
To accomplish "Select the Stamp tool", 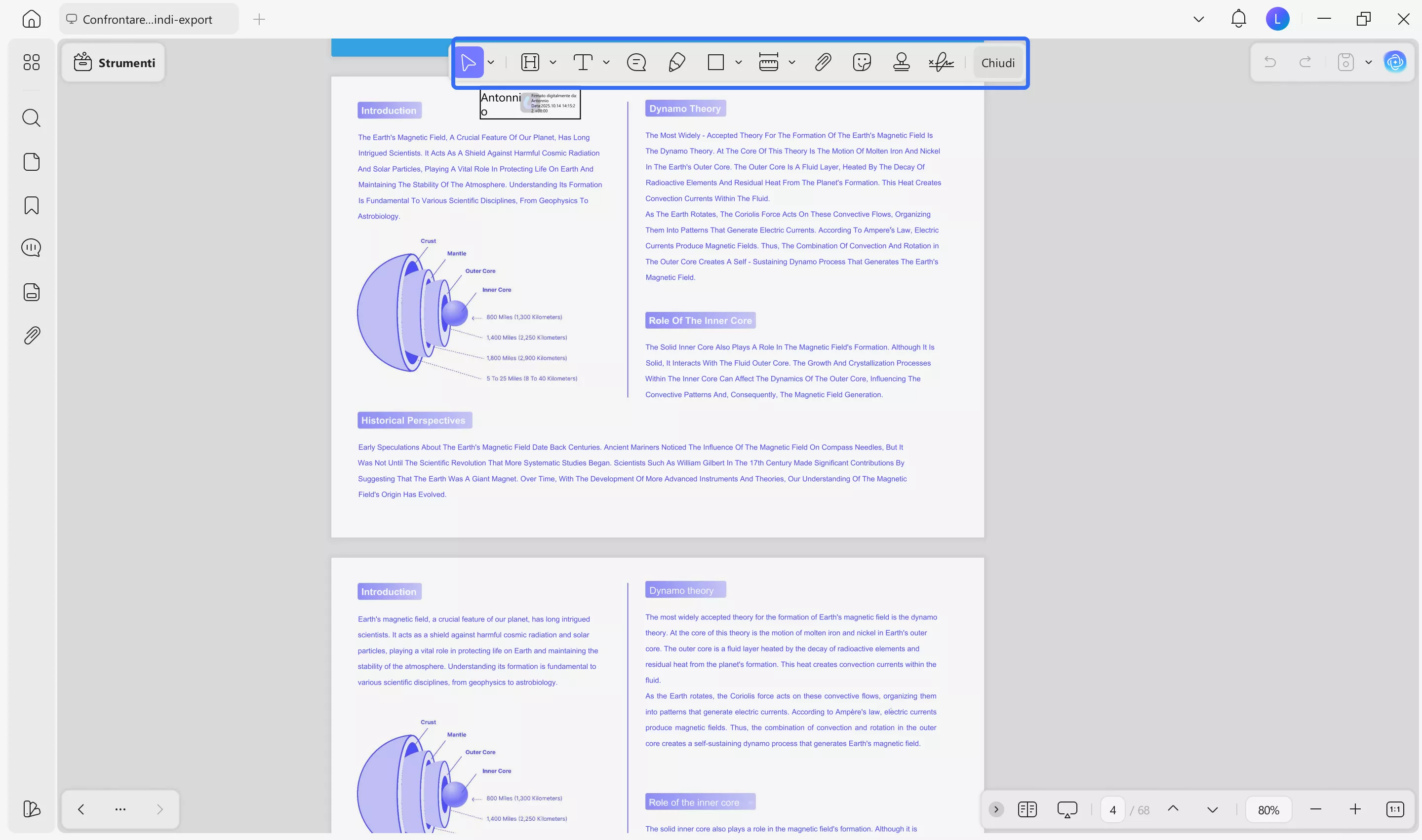I will (901, 62).
